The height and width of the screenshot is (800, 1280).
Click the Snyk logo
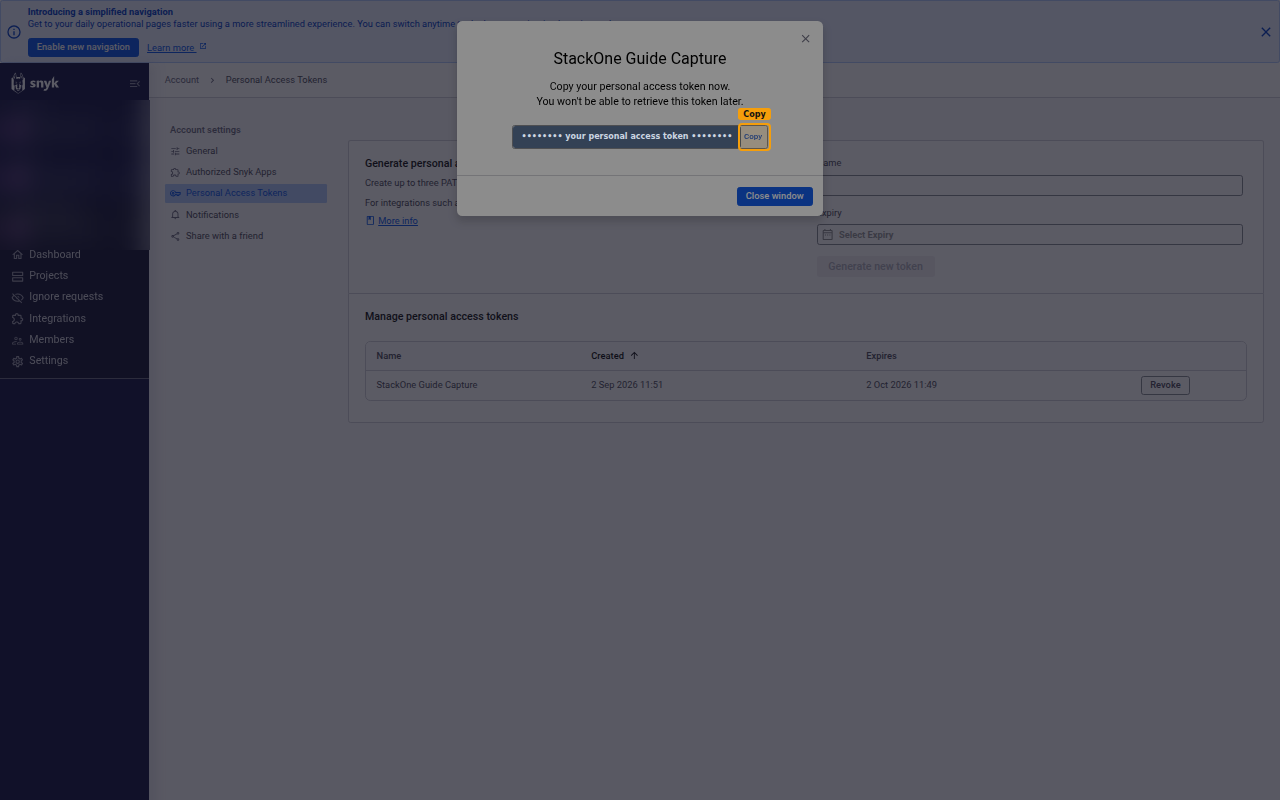point(35,83)
